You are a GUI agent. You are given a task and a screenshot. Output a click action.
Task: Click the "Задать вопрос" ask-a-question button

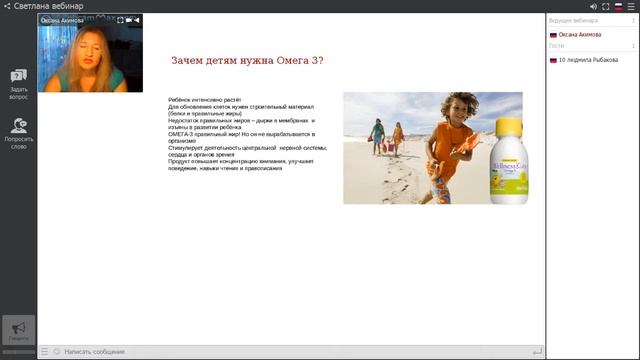(18, 84)
